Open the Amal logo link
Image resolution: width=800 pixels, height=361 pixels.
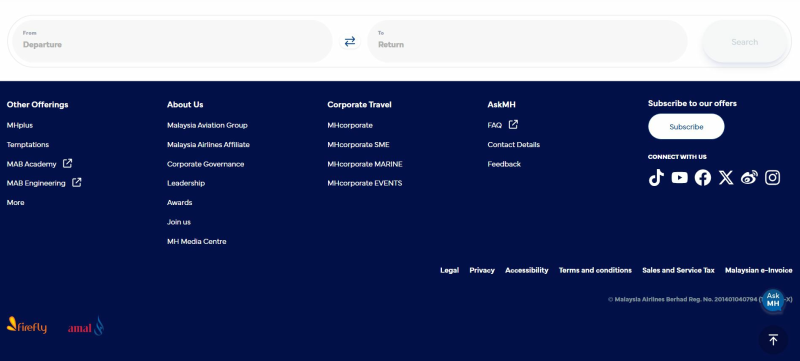pos(86,326)
